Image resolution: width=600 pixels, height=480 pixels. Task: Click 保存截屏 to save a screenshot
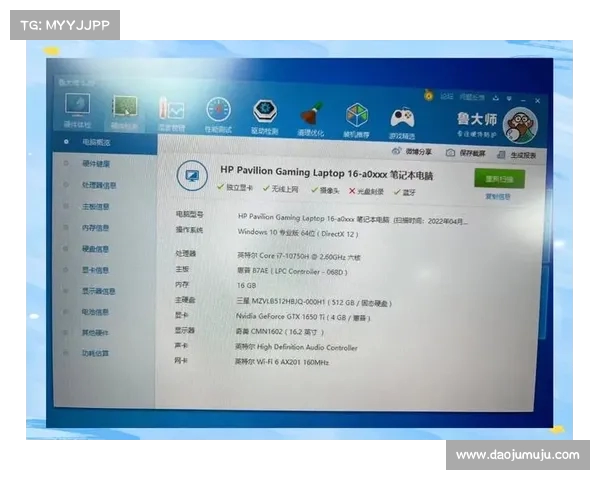(x=465, y=153)
